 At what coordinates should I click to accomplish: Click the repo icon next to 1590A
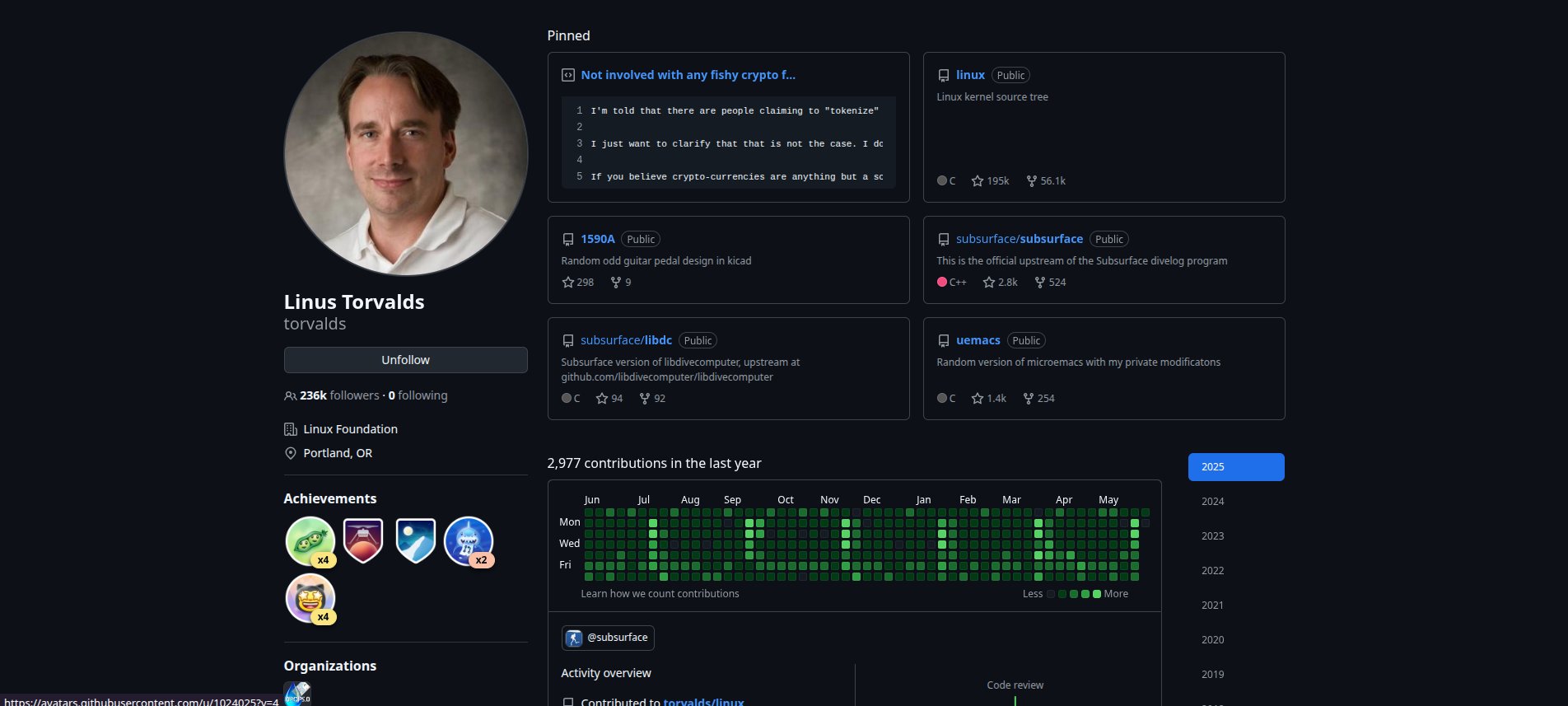click(567, 239)
